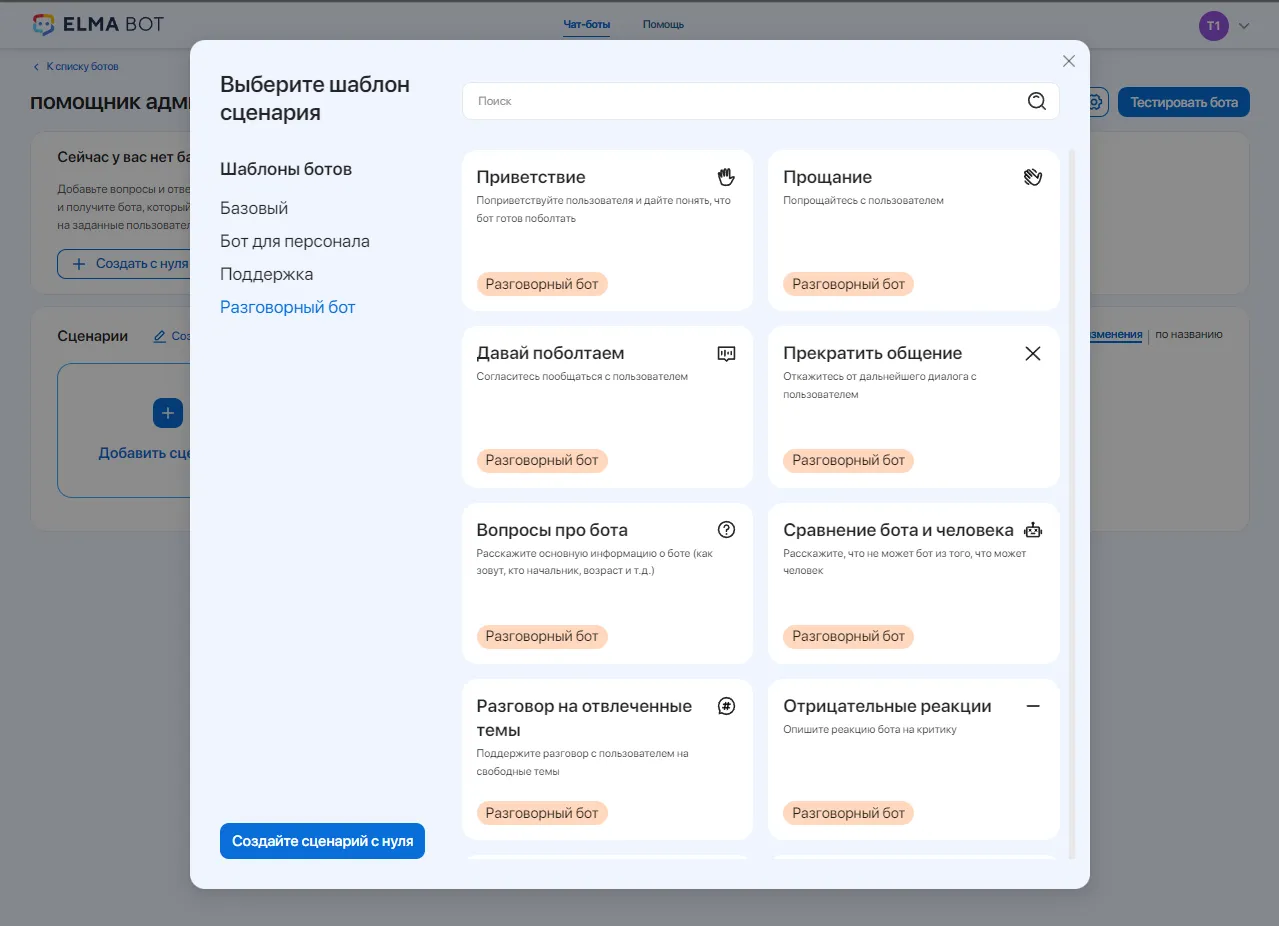Close the template selection dialog
Screen dimensions: 1279x926
point(1068,61)
